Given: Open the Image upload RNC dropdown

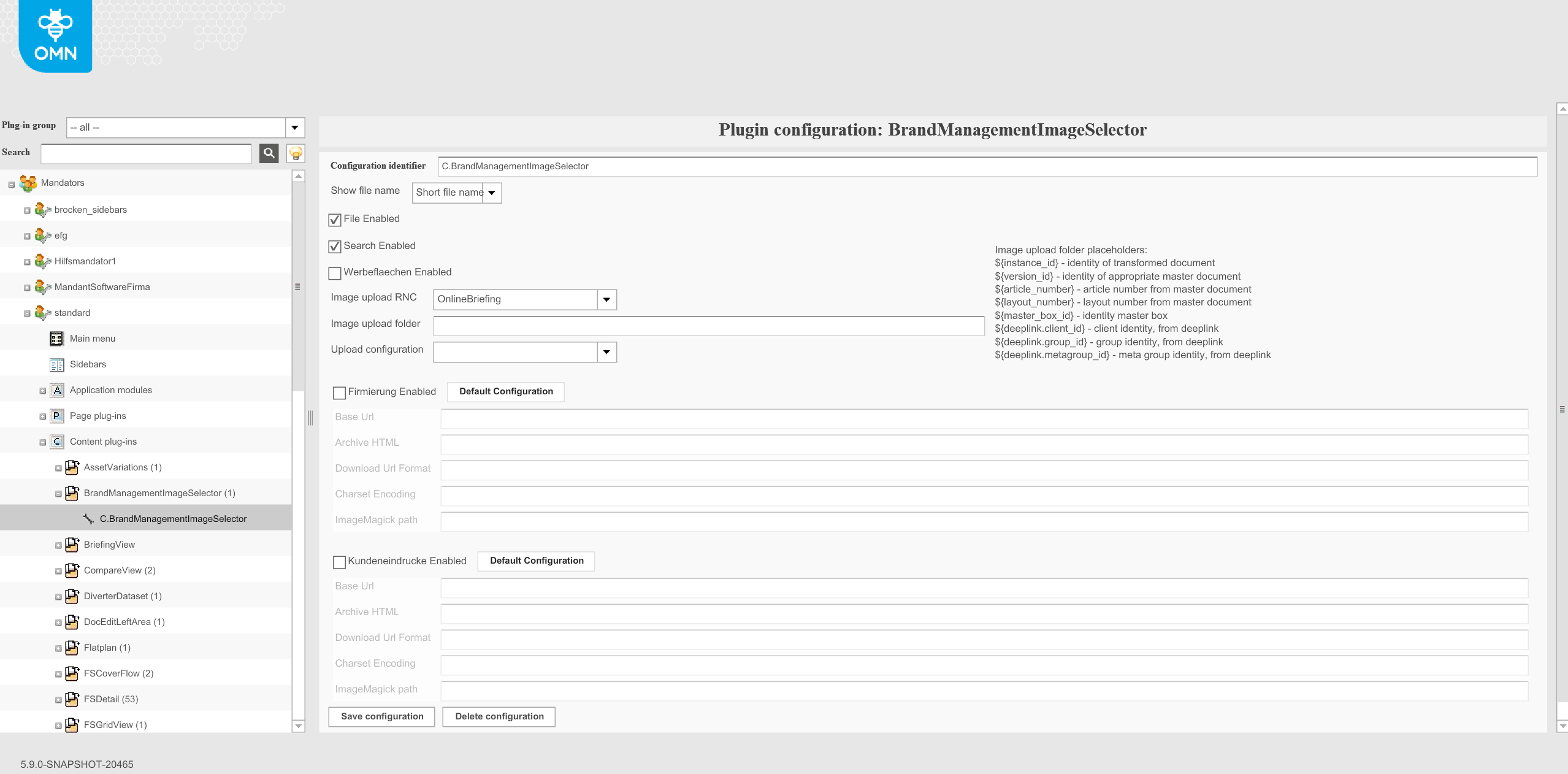Looking at the screenshot, I should click(606, 300).
